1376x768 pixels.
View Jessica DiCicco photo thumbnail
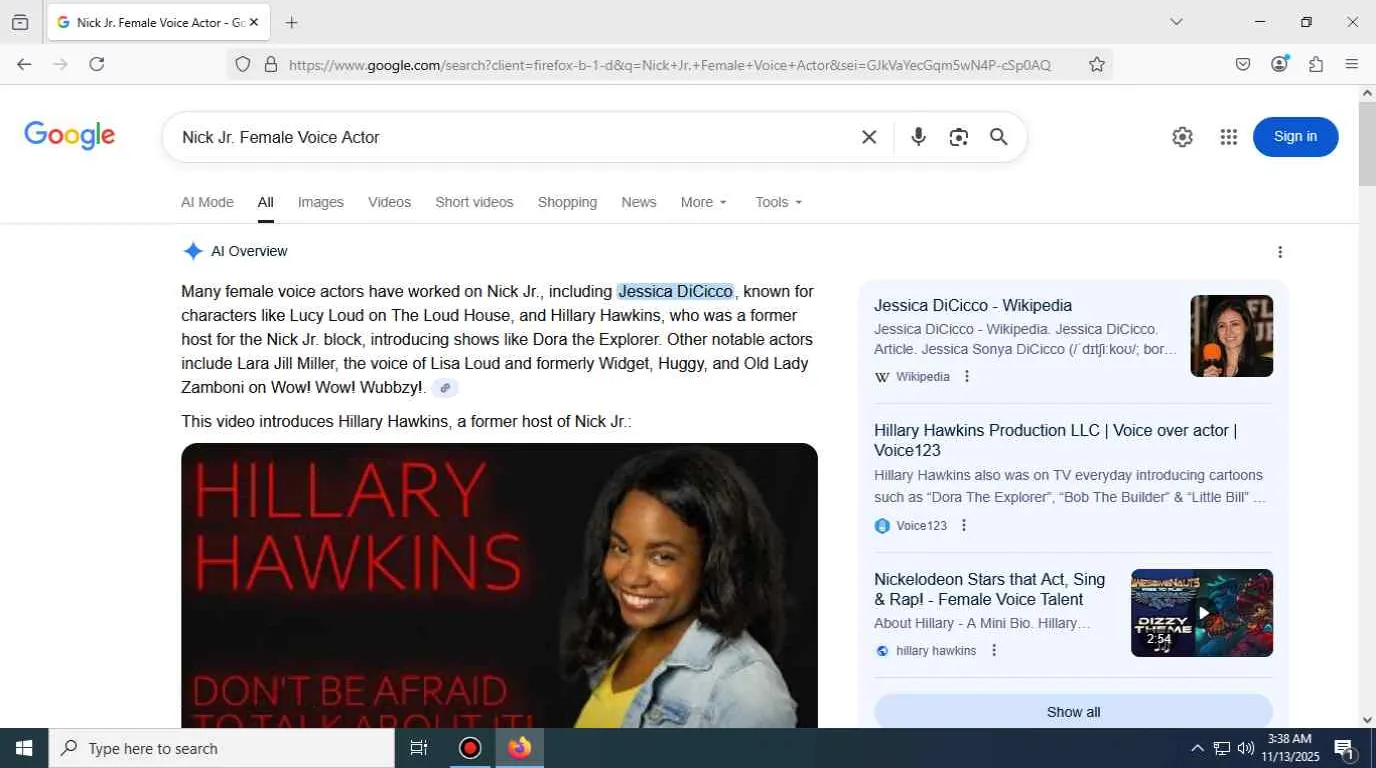(x=1231, y=336)
